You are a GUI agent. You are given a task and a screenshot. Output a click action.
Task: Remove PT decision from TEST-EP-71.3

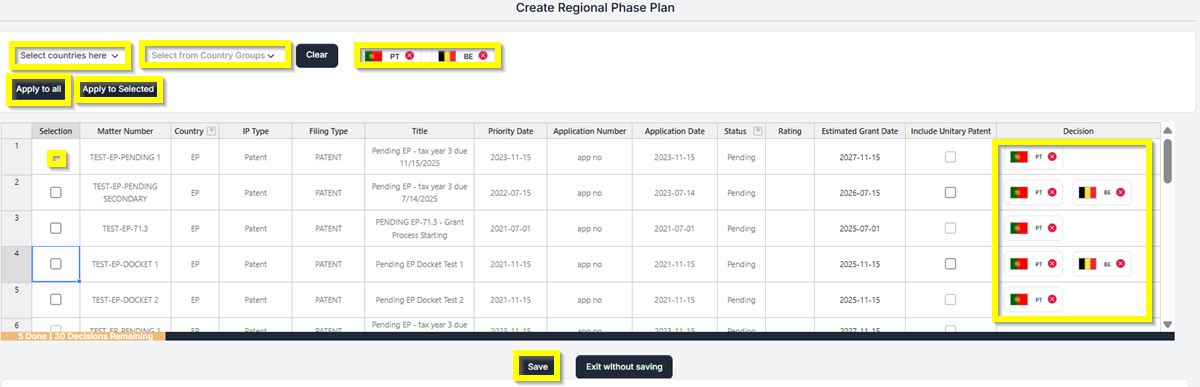click(x=1052, y=228)
